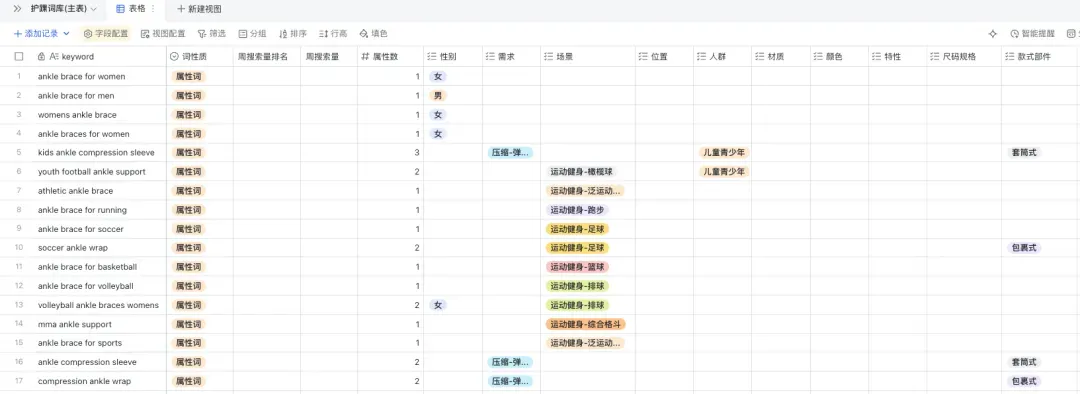Open the 填色 fill color tool

tap(373, 33)
